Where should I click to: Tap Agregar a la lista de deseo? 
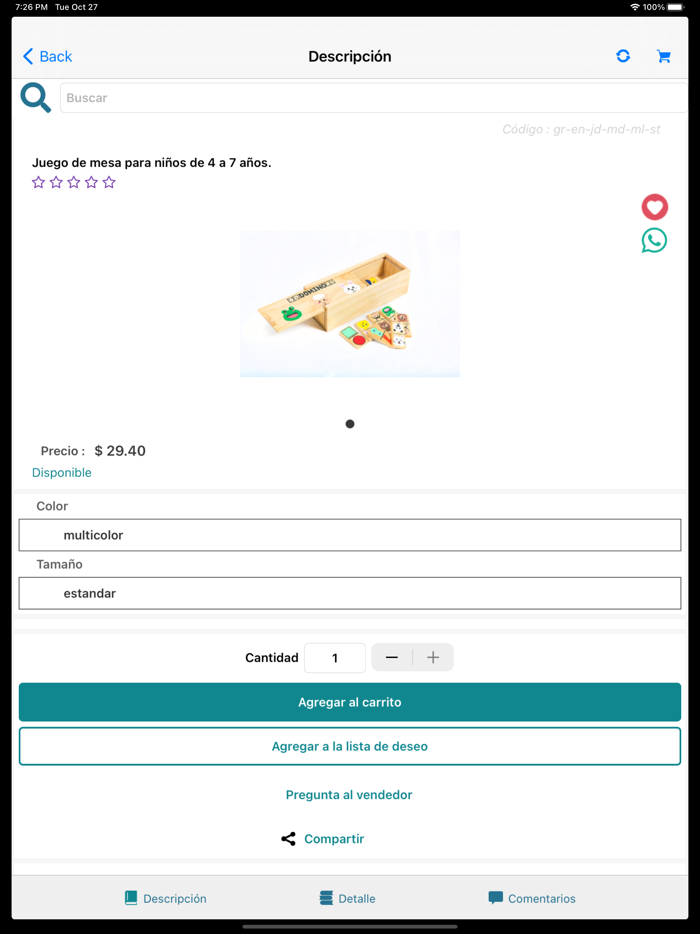[350, 746]
